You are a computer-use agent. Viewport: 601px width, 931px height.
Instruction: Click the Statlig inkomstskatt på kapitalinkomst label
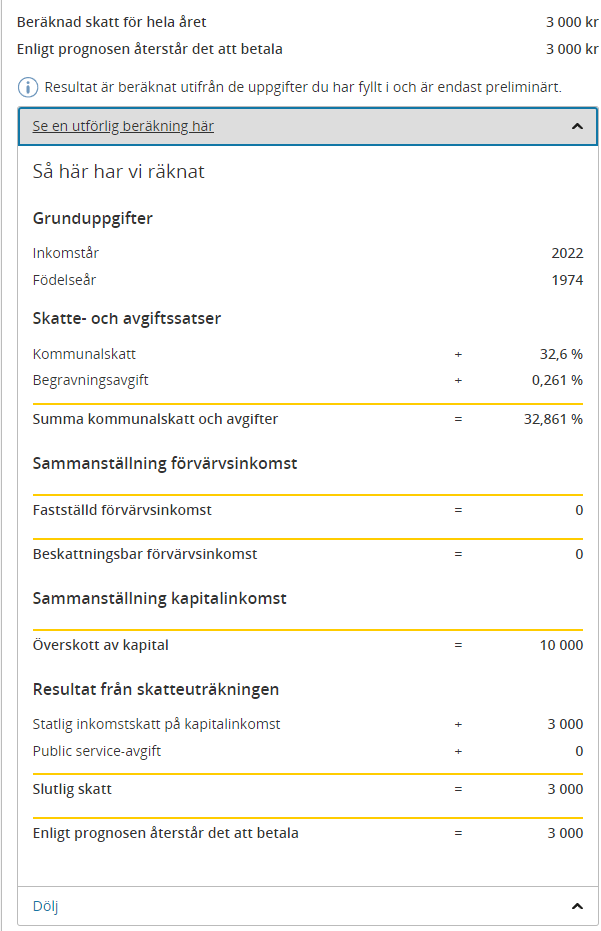[156, 724]
